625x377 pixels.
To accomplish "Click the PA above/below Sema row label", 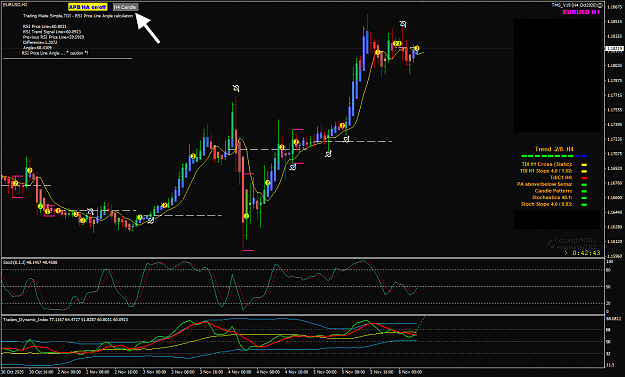I will tap(545, 184).
